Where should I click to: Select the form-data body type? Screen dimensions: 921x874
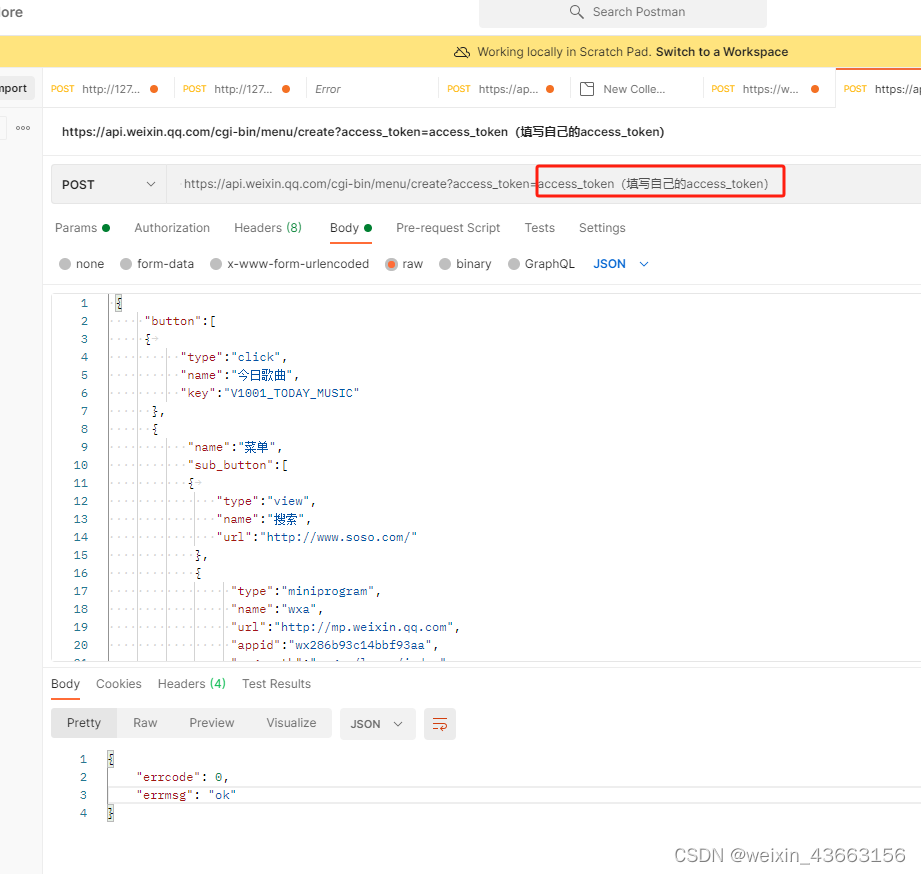(157, 264)
